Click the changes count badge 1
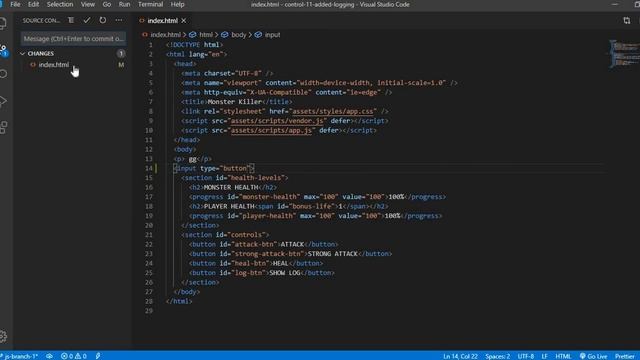640x360 pixels. point(121,53)
